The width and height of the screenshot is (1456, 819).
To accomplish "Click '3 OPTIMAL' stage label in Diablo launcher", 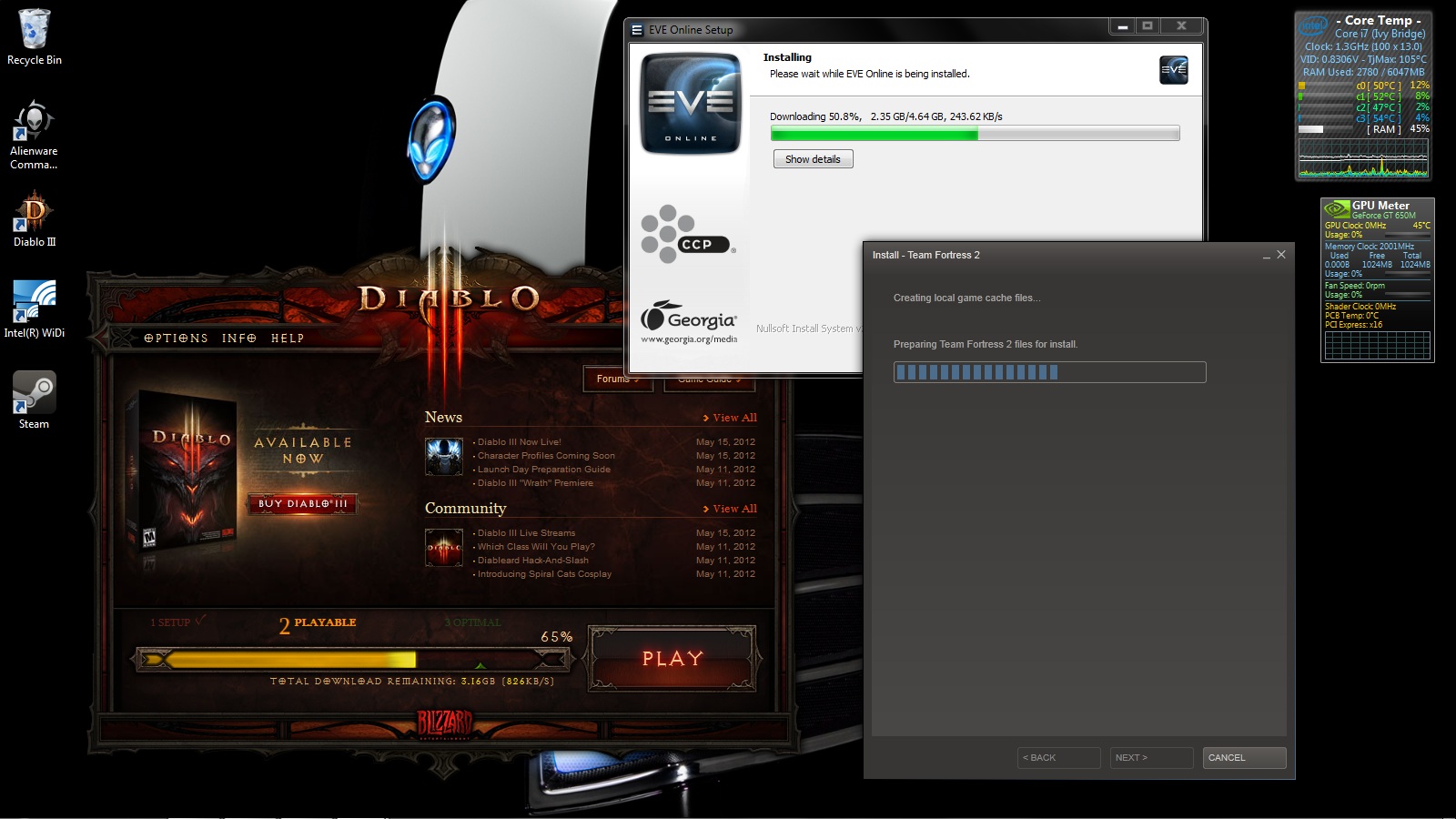I will (x=472, y=622).
